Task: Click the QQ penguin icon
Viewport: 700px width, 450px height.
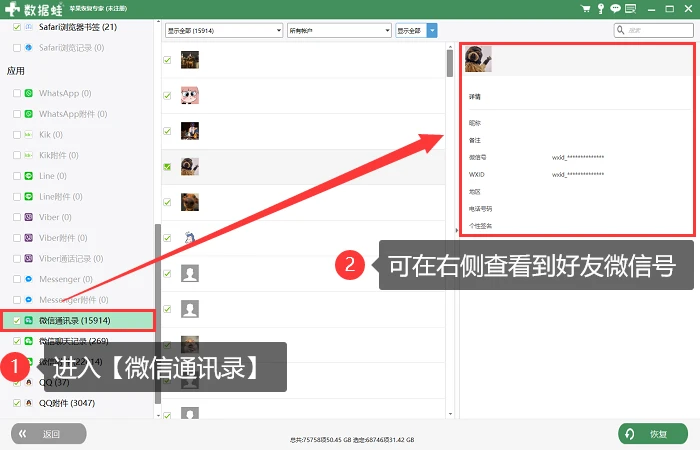Action: pos(29,382)
